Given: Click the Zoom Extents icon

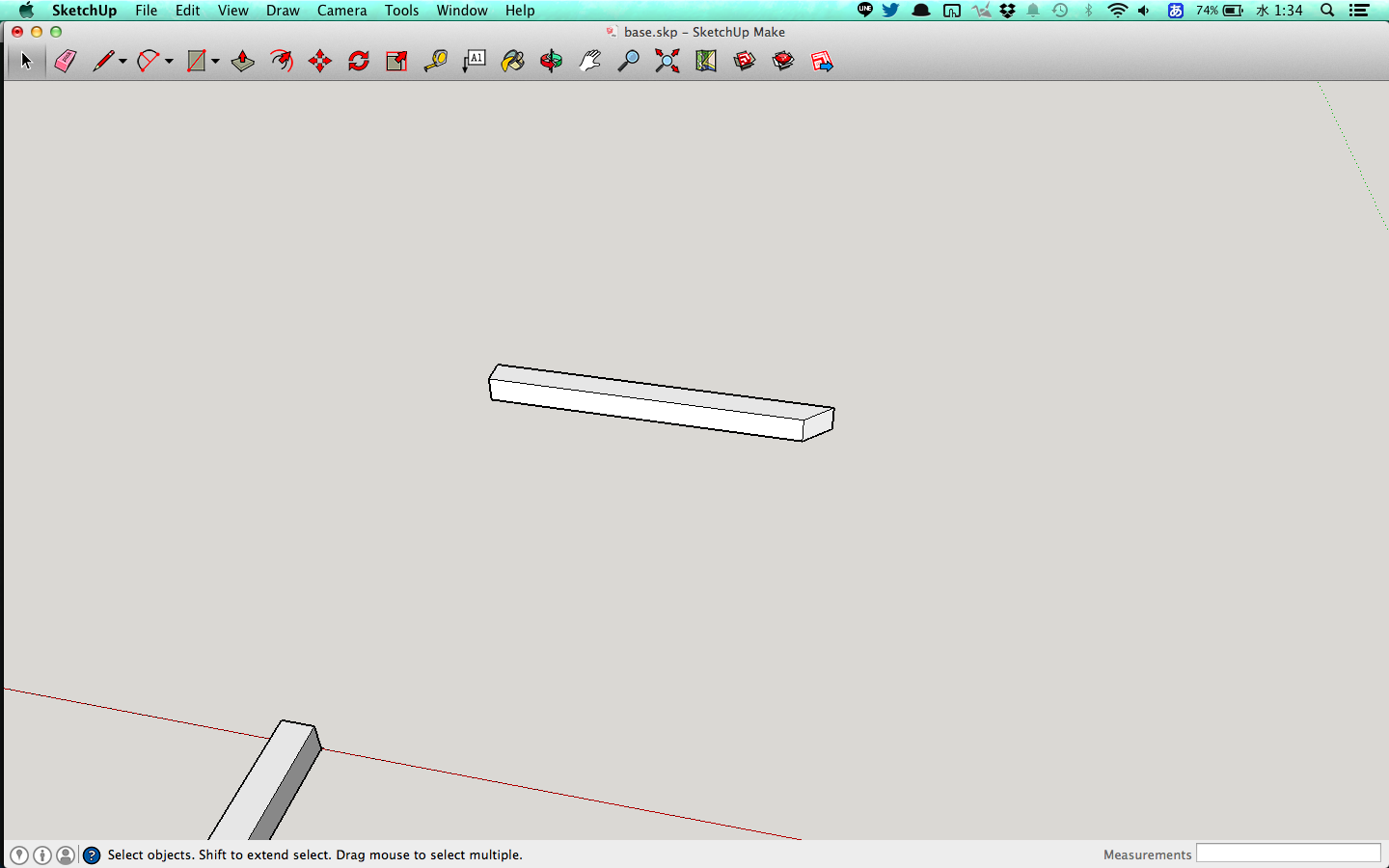Looking at the screenshot, I should tap(667, 62).
